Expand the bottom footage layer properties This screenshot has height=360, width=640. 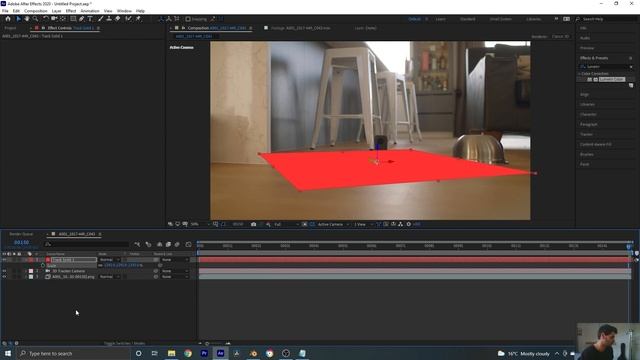26,277
